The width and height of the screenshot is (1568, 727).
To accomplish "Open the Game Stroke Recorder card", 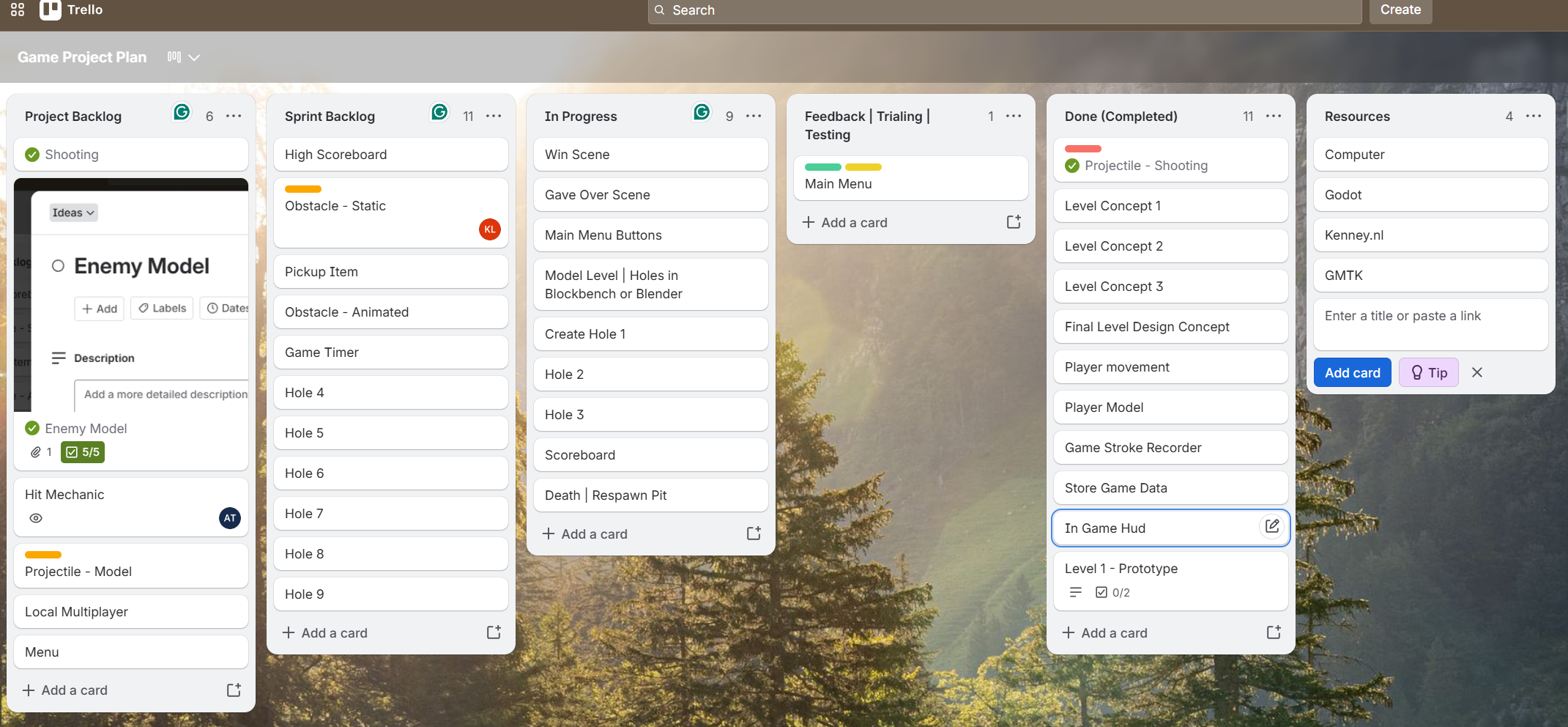I will point(1171,448).
